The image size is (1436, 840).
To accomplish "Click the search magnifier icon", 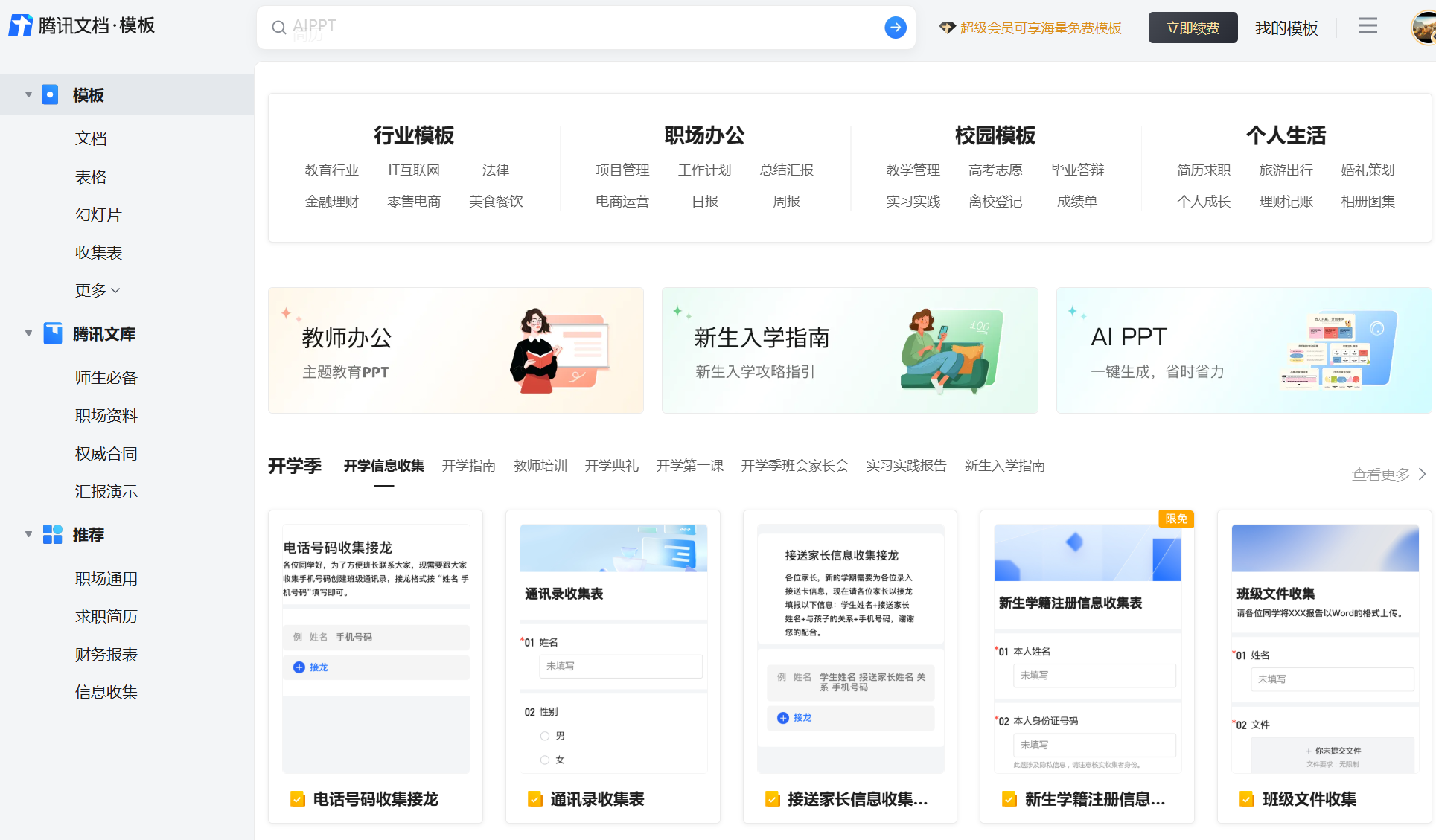I will pos(279,28).
